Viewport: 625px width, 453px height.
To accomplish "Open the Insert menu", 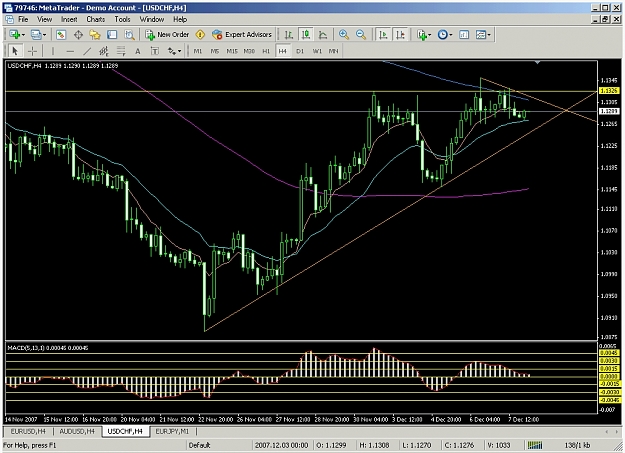I will (x=69, y=19).
